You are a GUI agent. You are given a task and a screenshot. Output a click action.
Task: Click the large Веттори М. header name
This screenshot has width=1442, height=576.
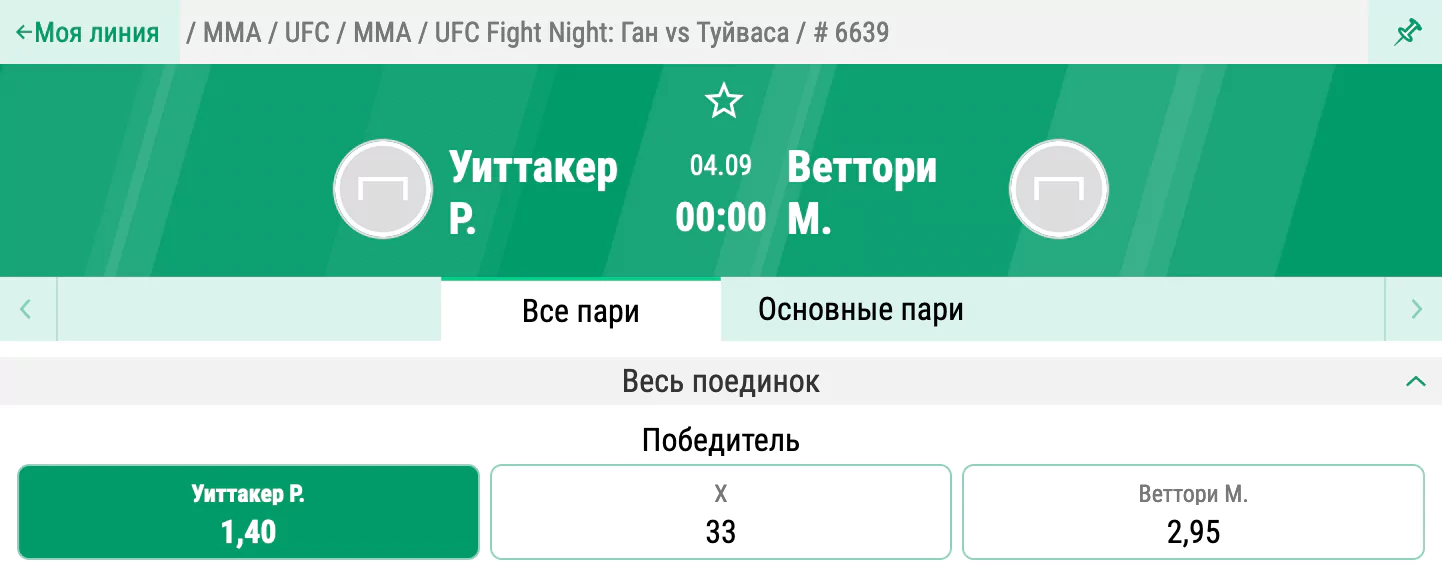click(x=862, y=191)
